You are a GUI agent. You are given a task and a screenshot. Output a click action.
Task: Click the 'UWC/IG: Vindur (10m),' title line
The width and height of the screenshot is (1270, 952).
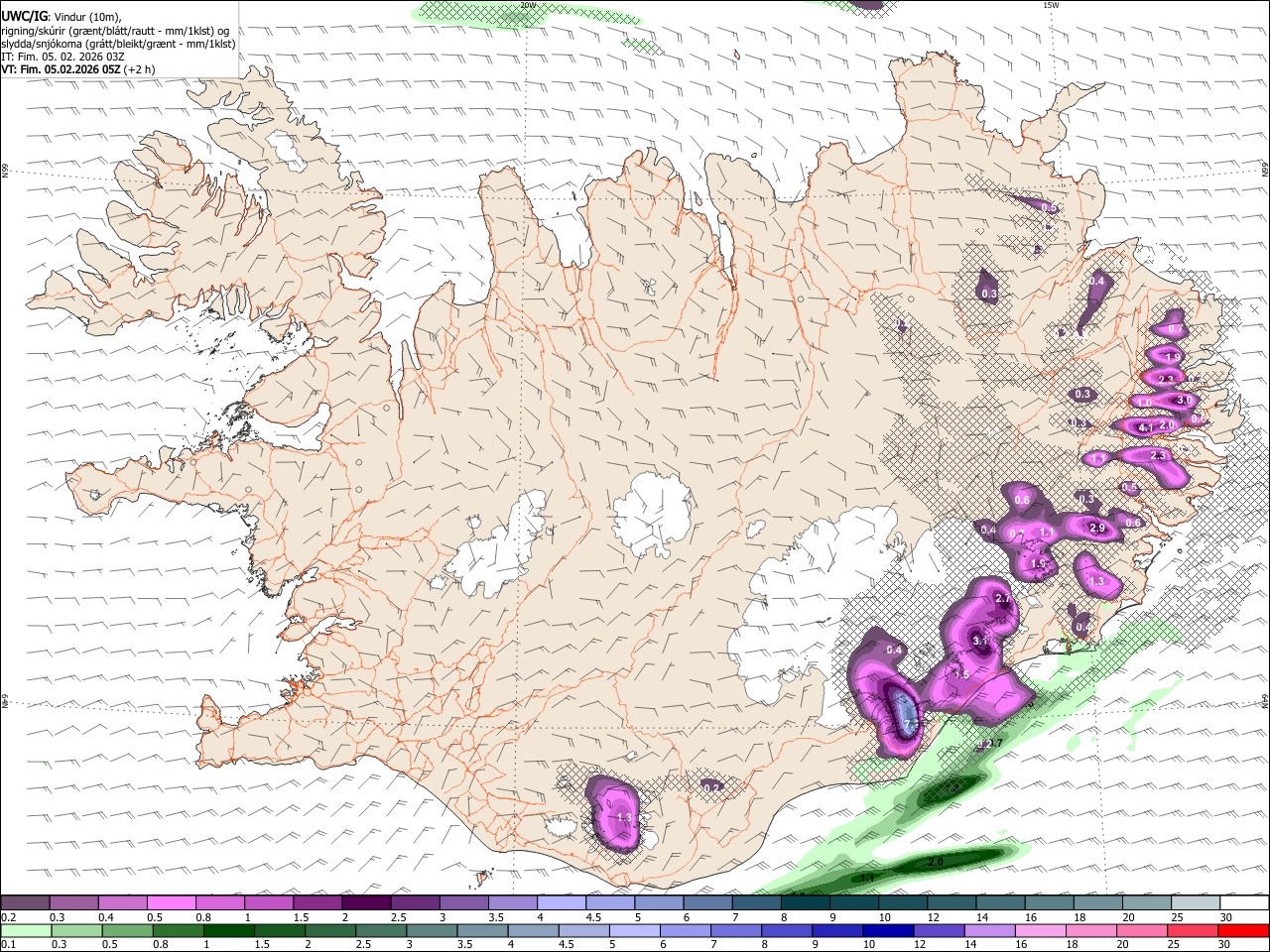coord(62,15)
